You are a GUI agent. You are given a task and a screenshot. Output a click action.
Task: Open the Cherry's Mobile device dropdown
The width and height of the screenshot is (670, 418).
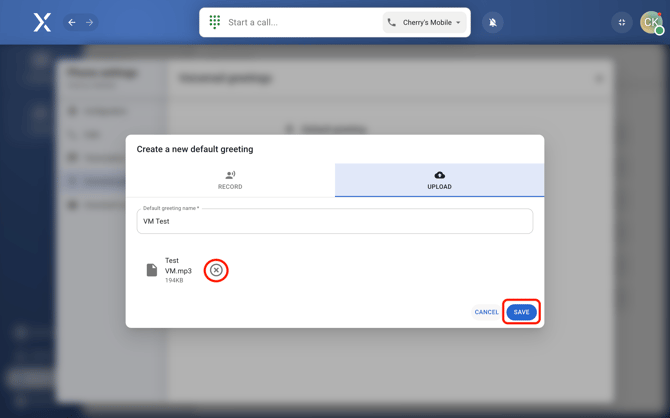(x=426, y=22)
